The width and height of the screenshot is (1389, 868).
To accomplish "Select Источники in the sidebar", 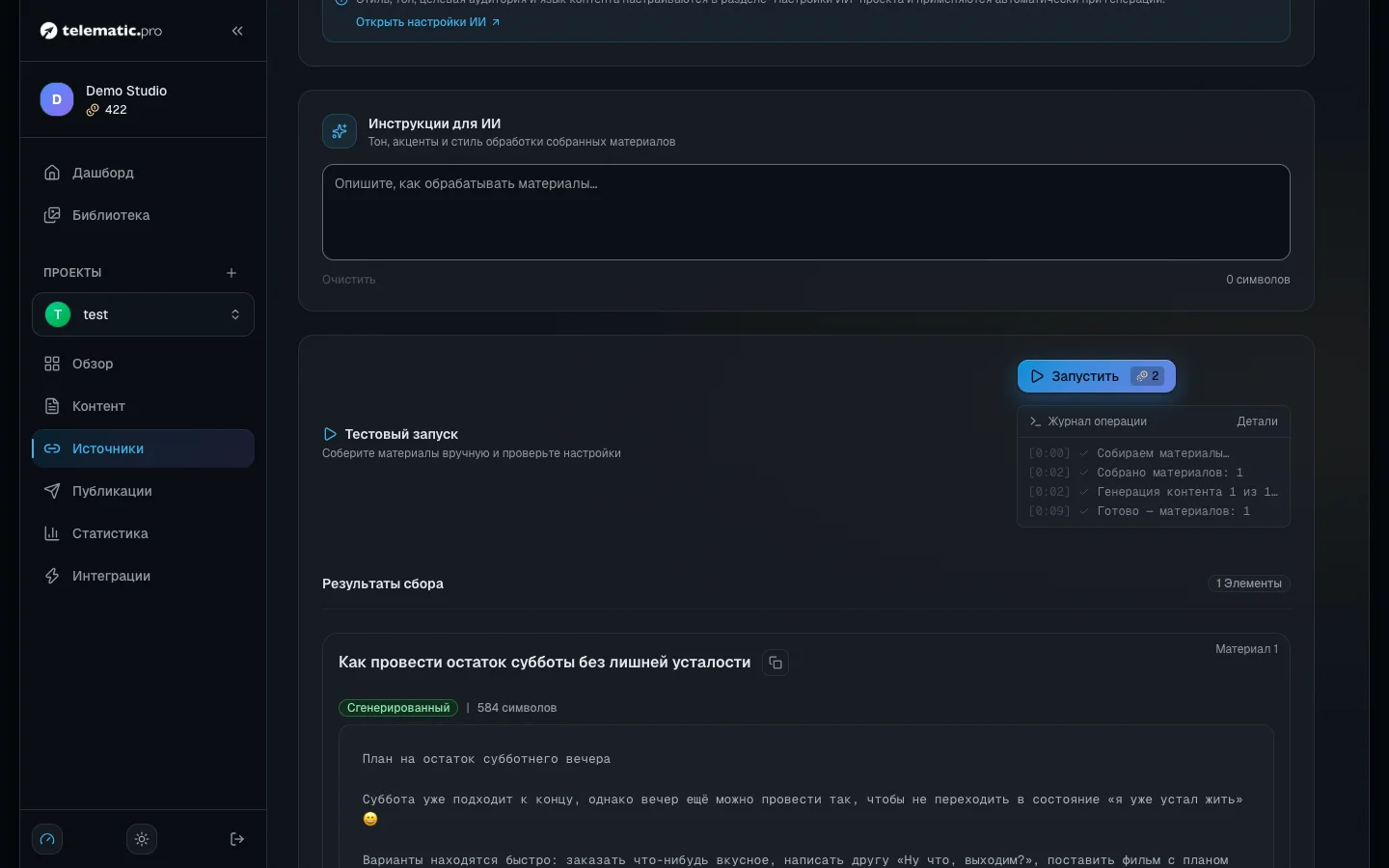I will (143, 448).
